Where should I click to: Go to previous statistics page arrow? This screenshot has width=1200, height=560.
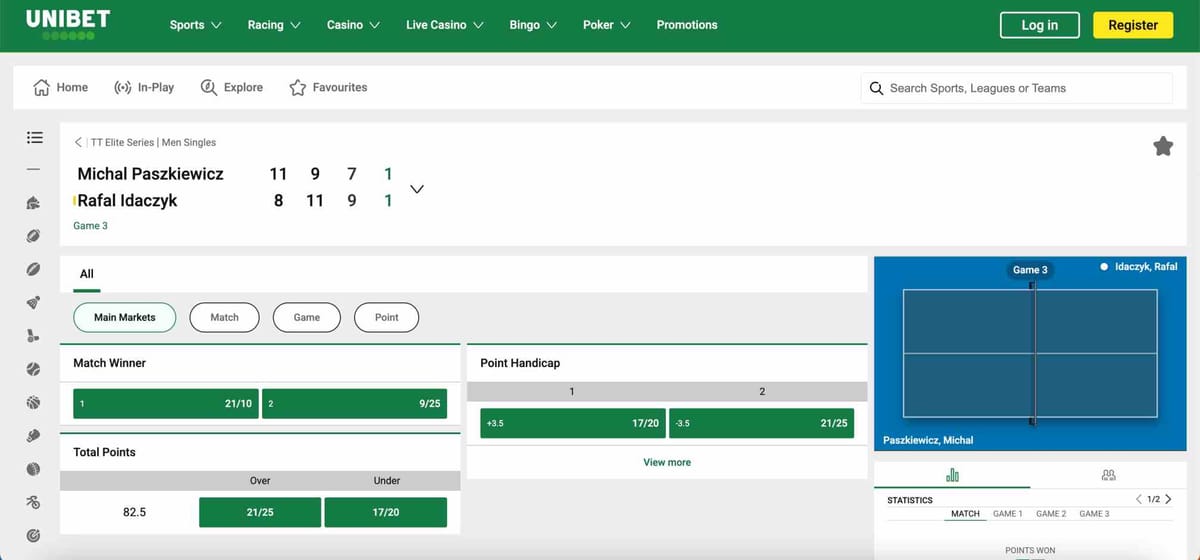[1138, 499]
